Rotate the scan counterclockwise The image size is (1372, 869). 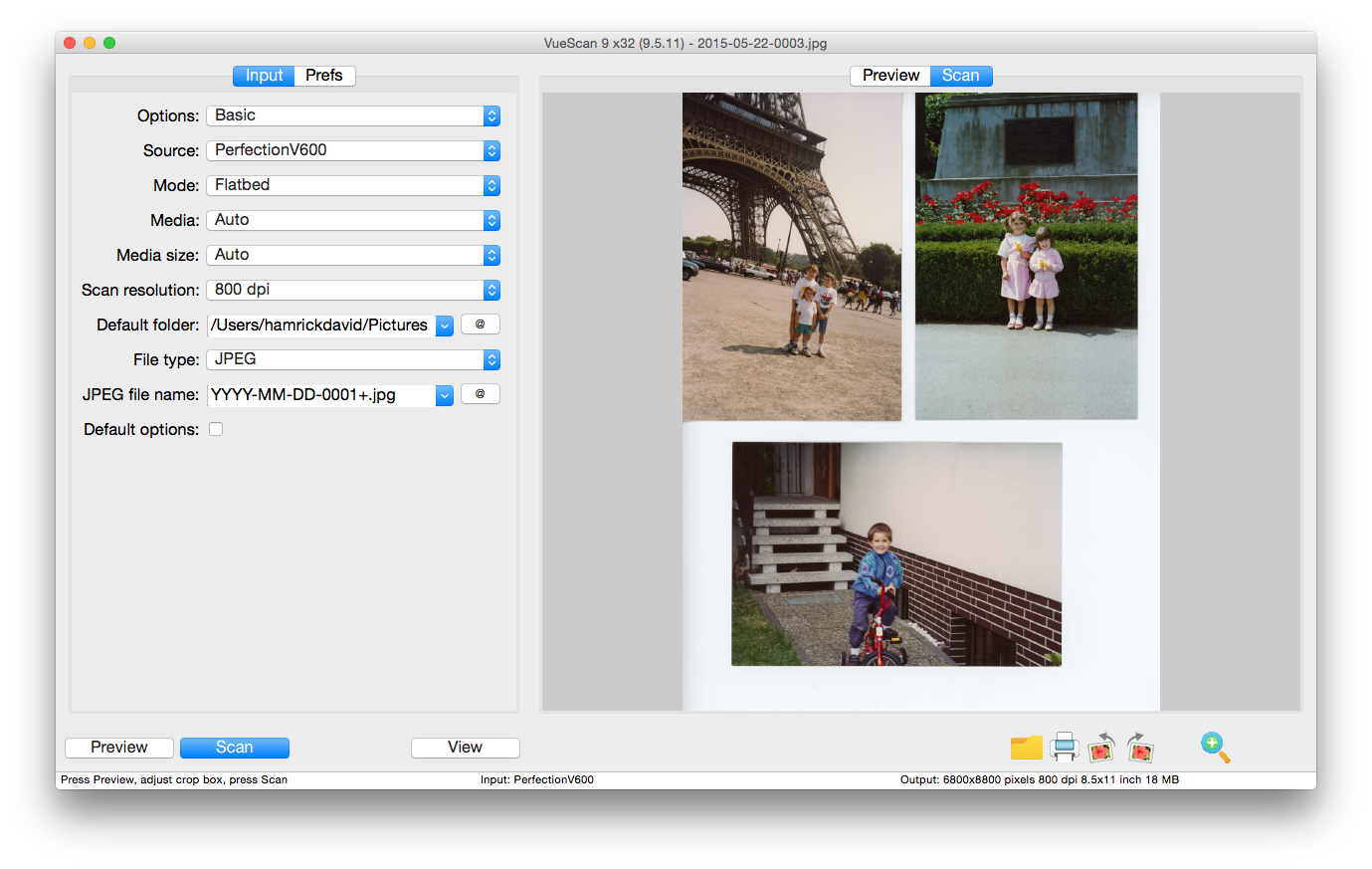point(1100,747)
